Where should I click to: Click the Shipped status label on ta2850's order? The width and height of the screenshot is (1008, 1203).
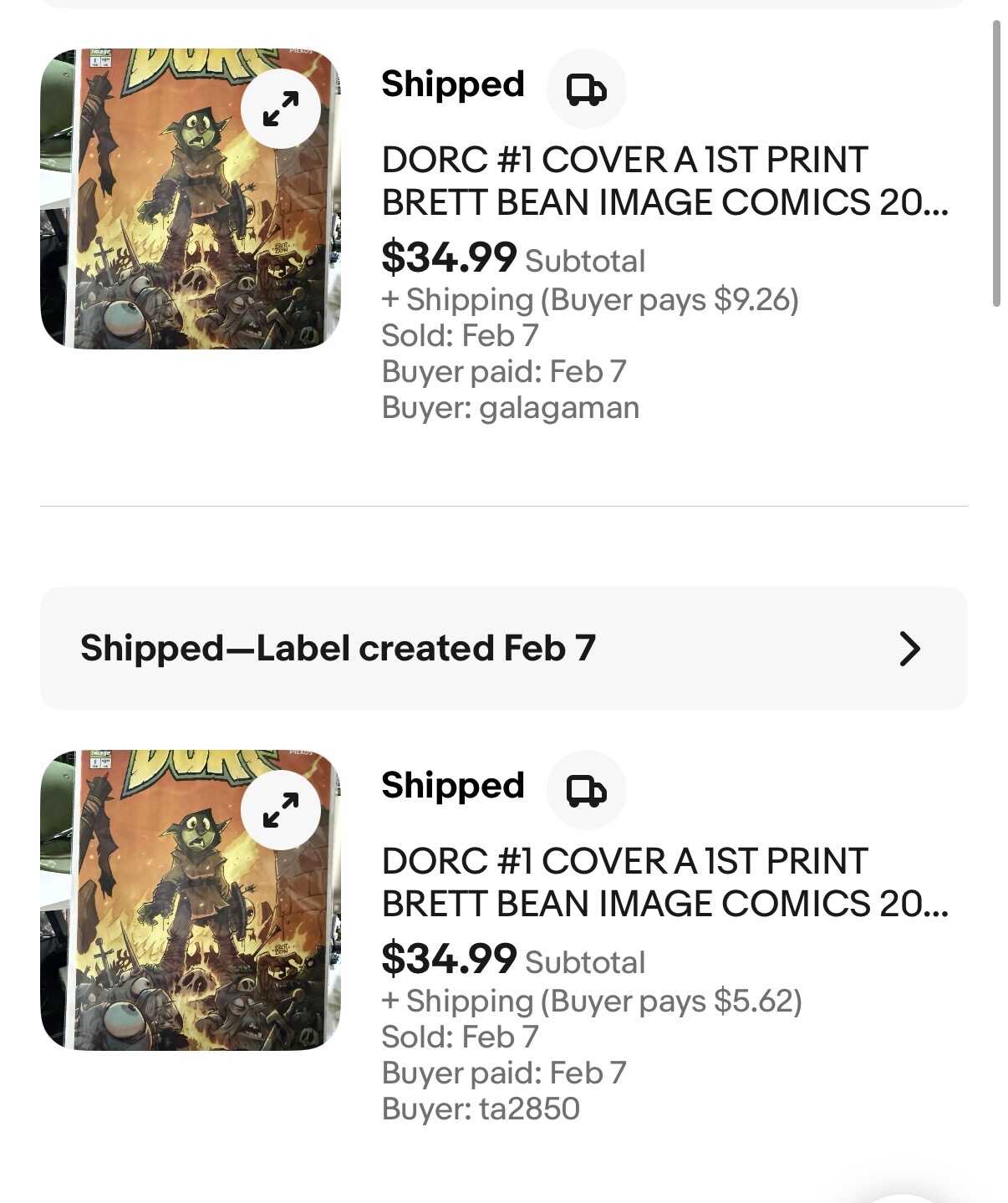pos(452,786)
